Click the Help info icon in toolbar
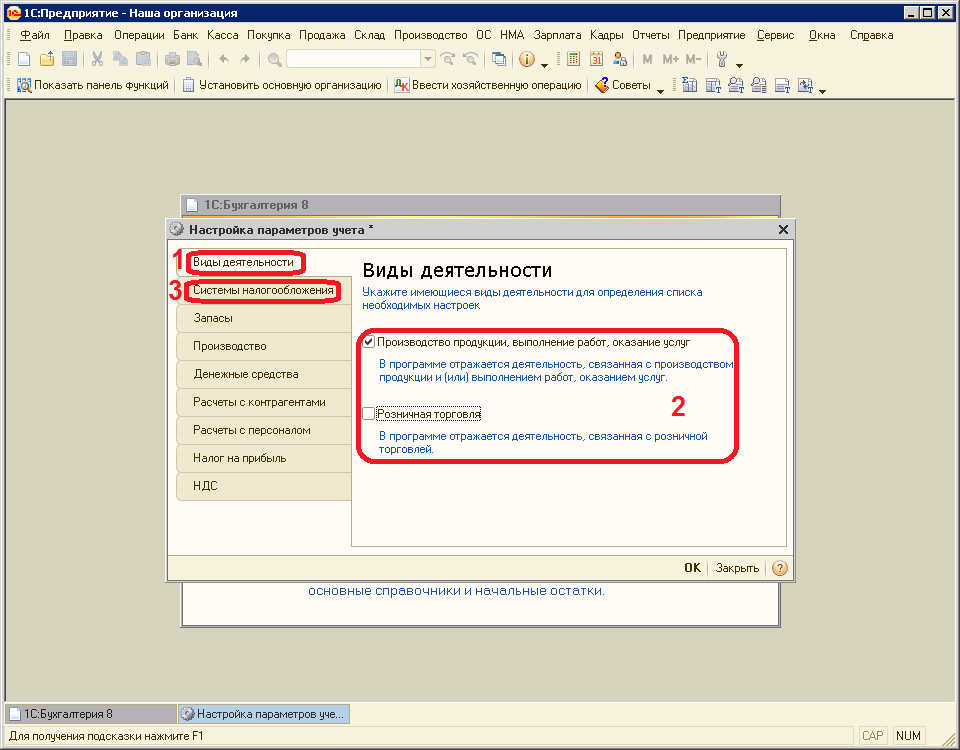The height and width of the screenshot is (750, 960). click(x=527, y=59)
